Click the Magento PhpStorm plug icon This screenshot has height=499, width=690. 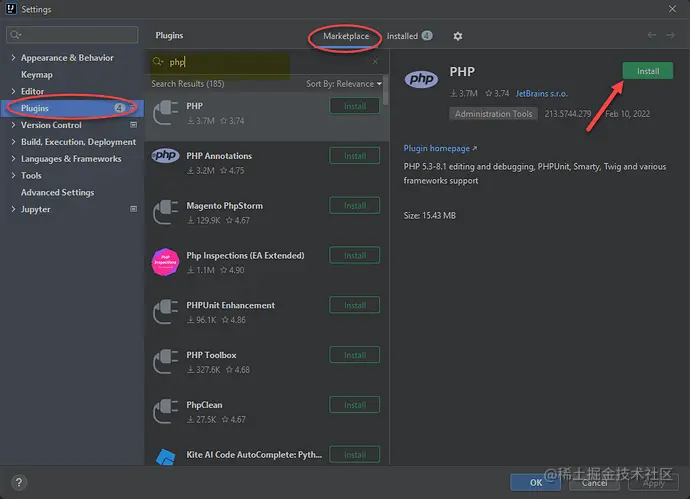[x=165, y=212]
